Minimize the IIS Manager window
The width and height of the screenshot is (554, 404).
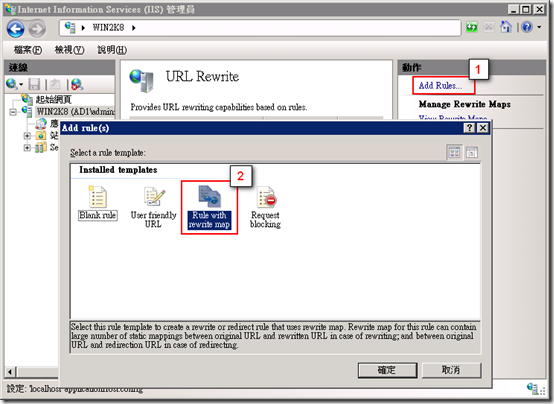pos(514,9)
